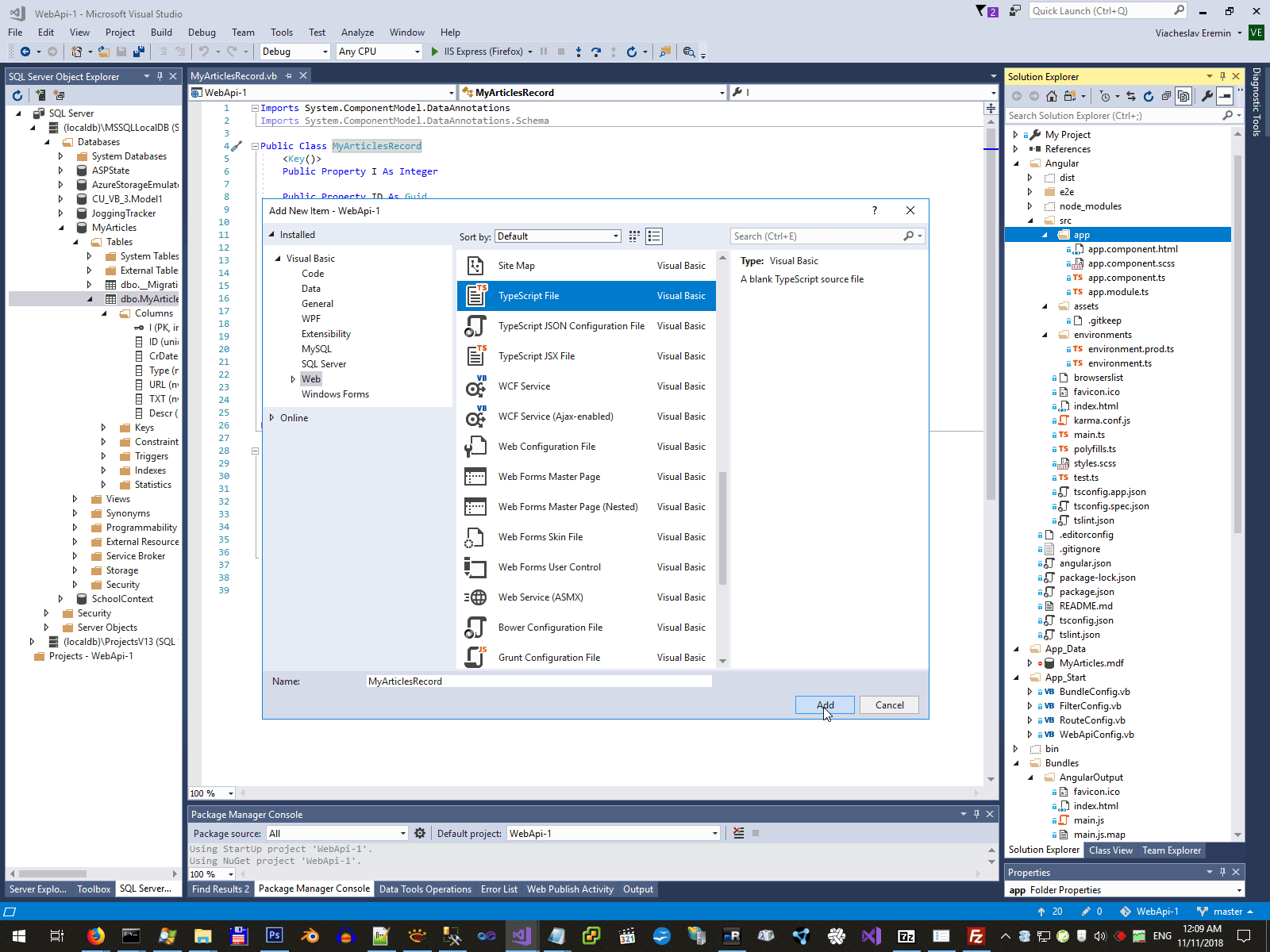Open FileZilla from the taskbar
Screen dimensions: 1270x952
(976, 936)
